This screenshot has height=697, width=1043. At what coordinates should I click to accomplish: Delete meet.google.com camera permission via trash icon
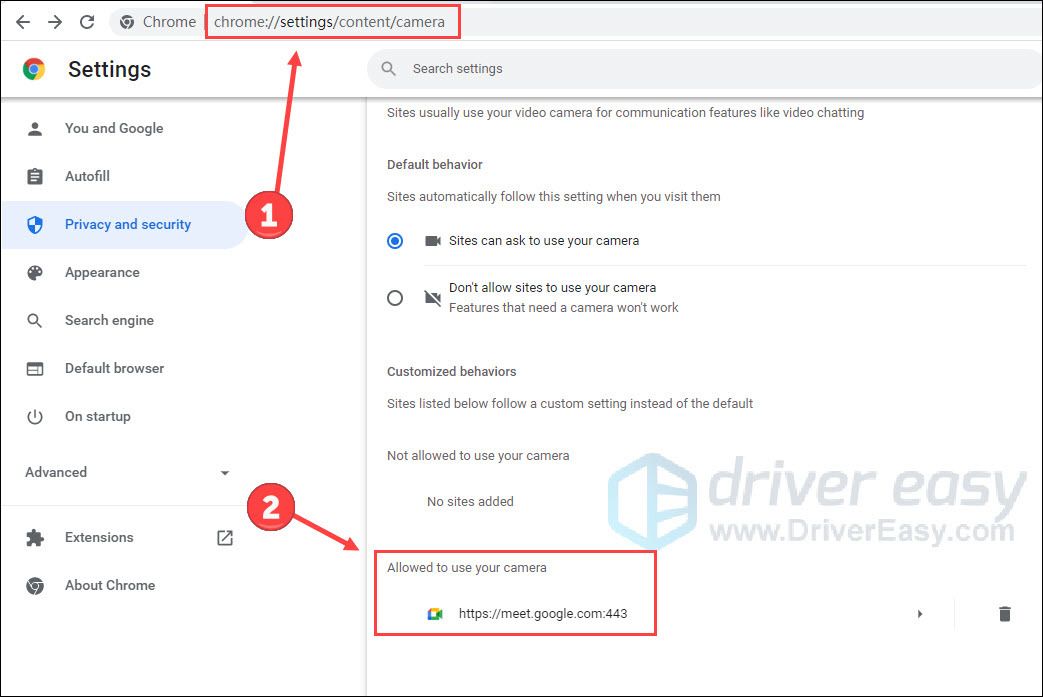click(1004, 614)
